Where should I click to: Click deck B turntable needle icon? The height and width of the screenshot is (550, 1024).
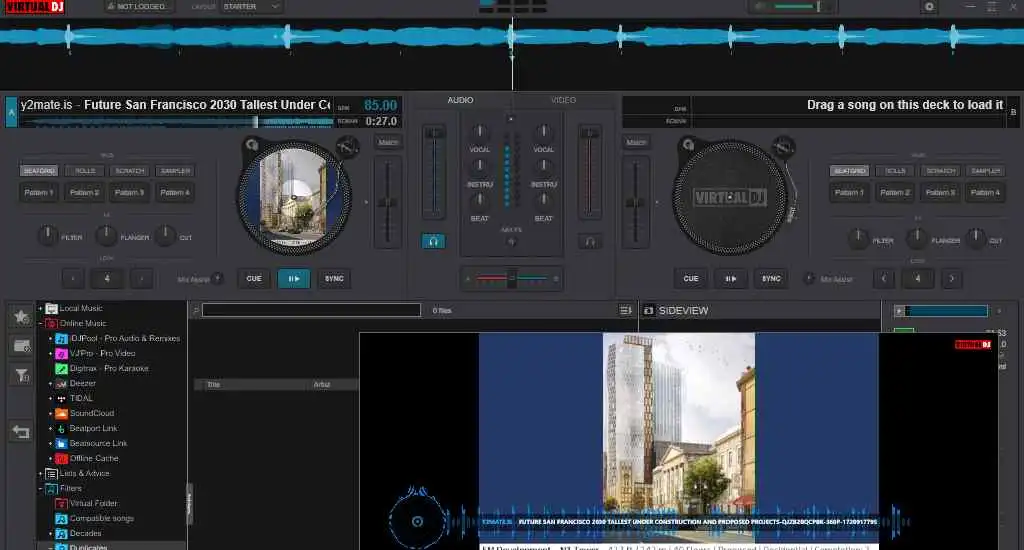(784, 146)
